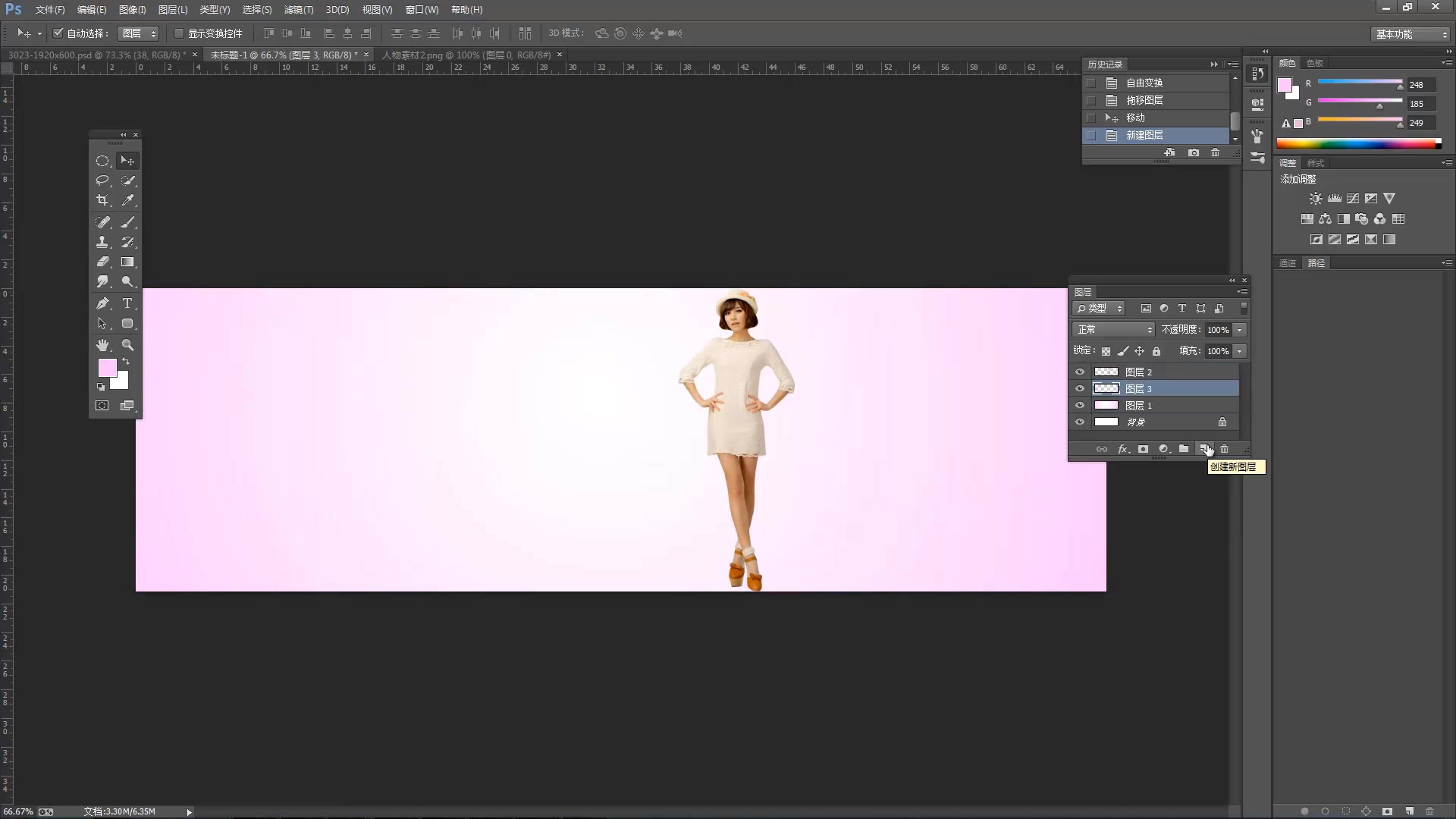Open the 基本功能 workspace dropdown
Viewport: 1456px width, 819px height.
(x=1411, y=34)
